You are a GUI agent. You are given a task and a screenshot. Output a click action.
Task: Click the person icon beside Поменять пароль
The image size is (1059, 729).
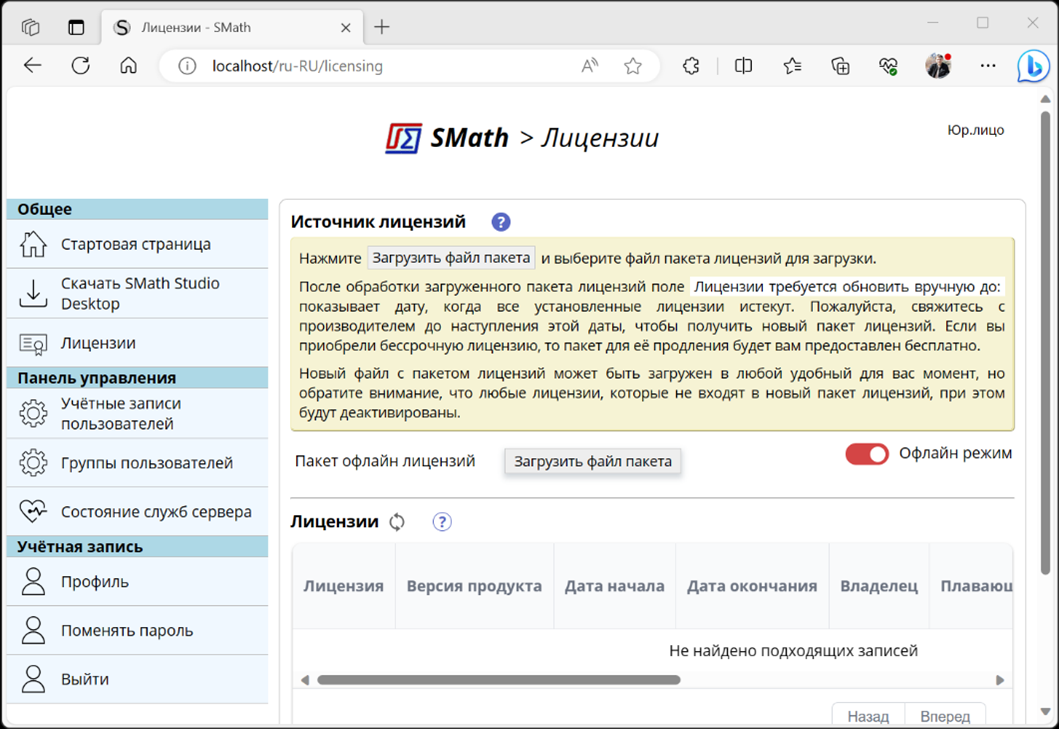click(33, 630)
